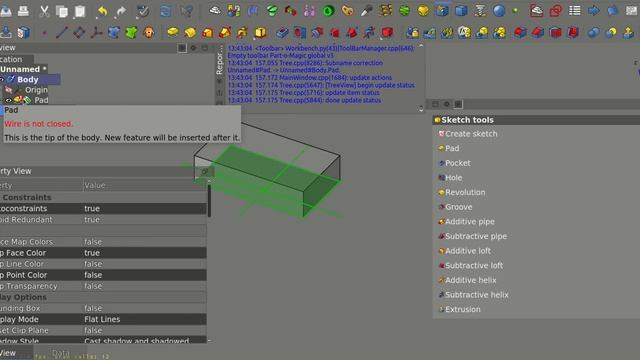Click the Redo arrow

click(121, 11)
